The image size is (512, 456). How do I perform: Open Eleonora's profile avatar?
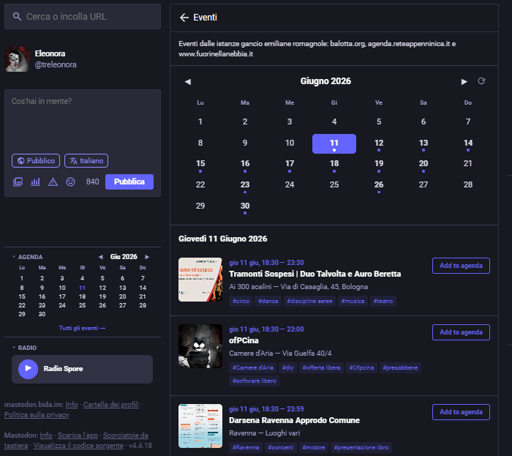pyautogui.click(x=17, y=59)
